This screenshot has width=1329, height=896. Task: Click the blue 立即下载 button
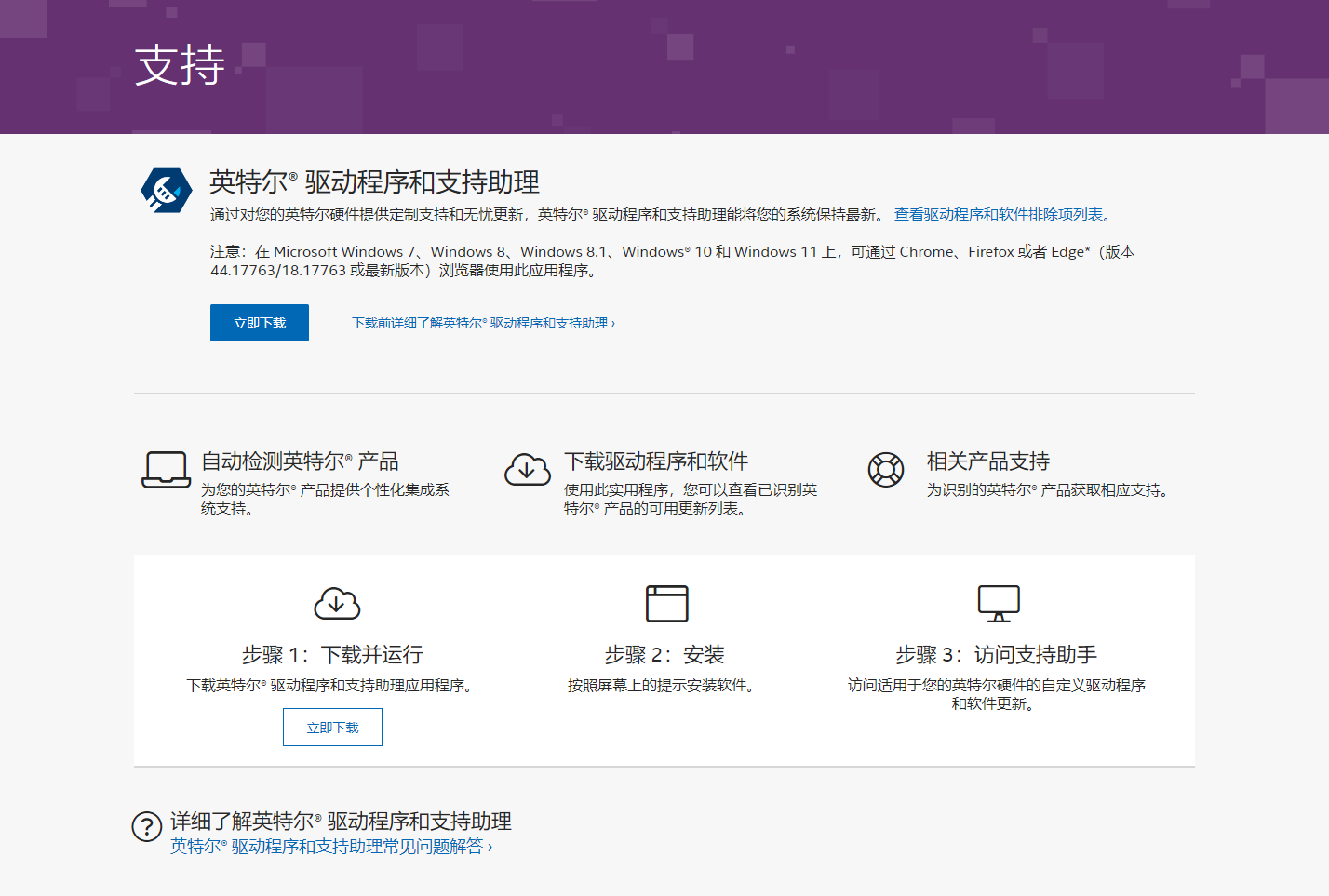click(x=259, y=322)
